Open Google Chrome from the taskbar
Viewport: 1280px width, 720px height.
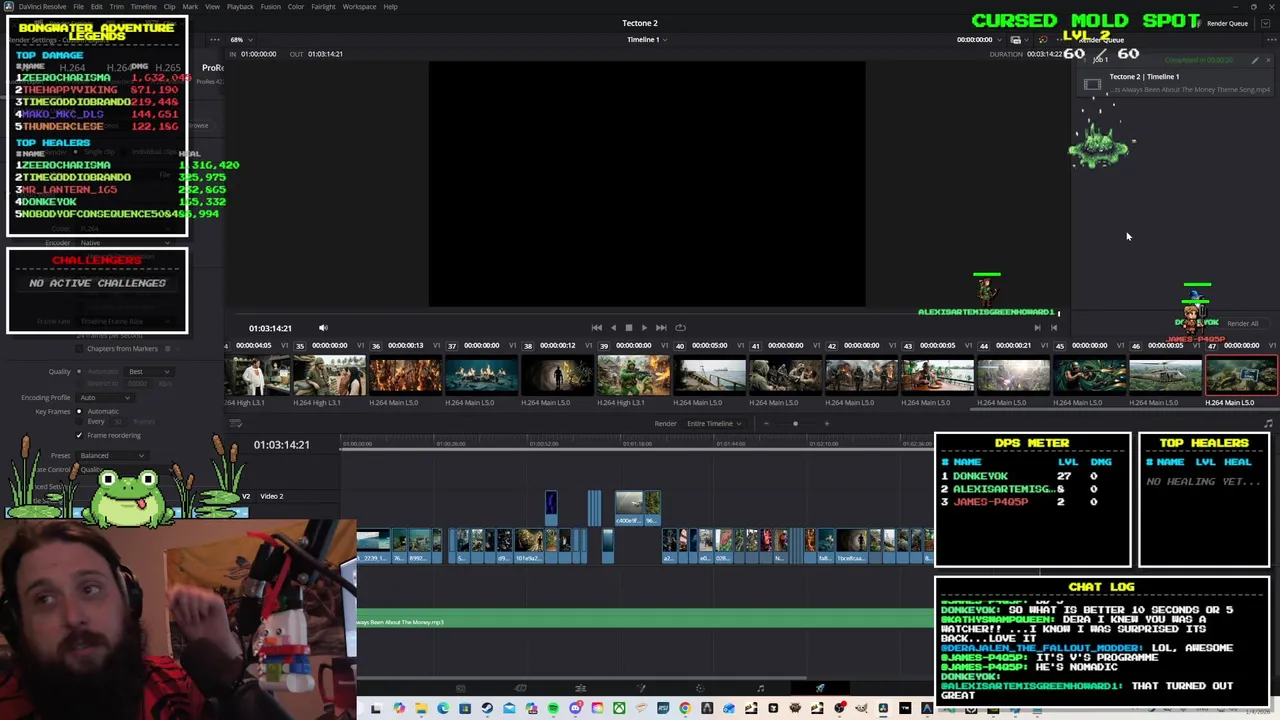click(685, 709)
